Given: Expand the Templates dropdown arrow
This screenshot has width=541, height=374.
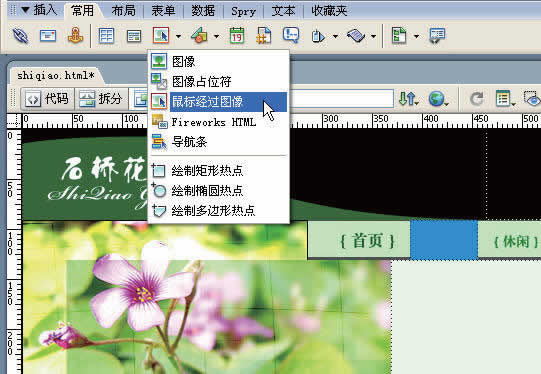Looking at the screenshot, I should point(416,36).
